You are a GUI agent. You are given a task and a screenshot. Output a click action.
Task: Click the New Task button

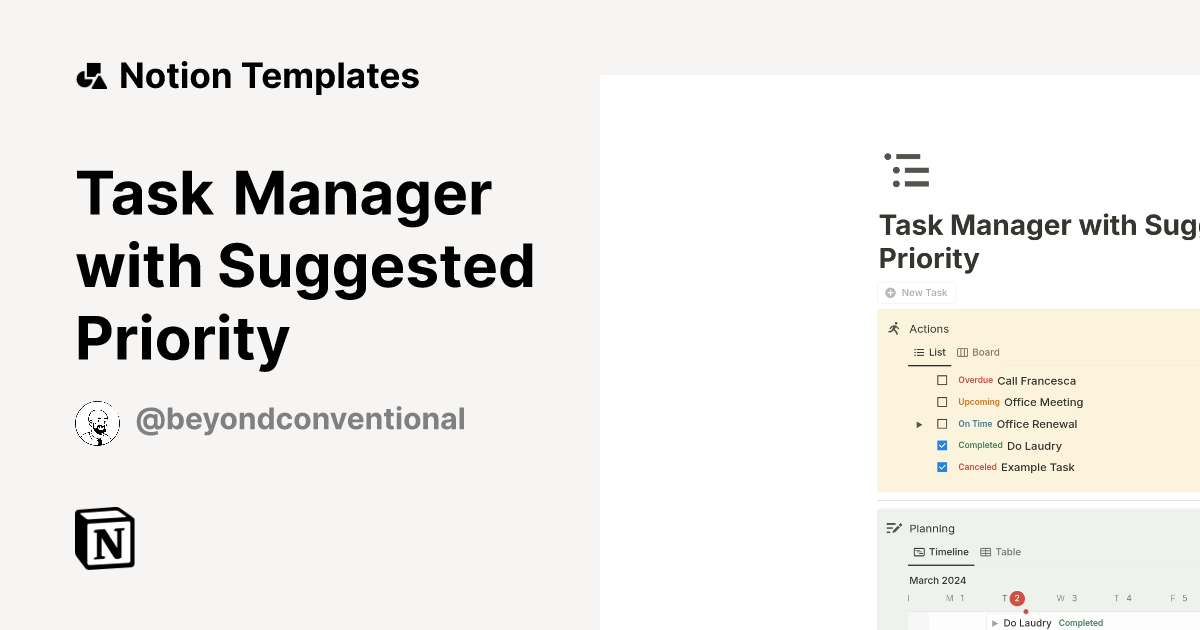tap(916, 292)
